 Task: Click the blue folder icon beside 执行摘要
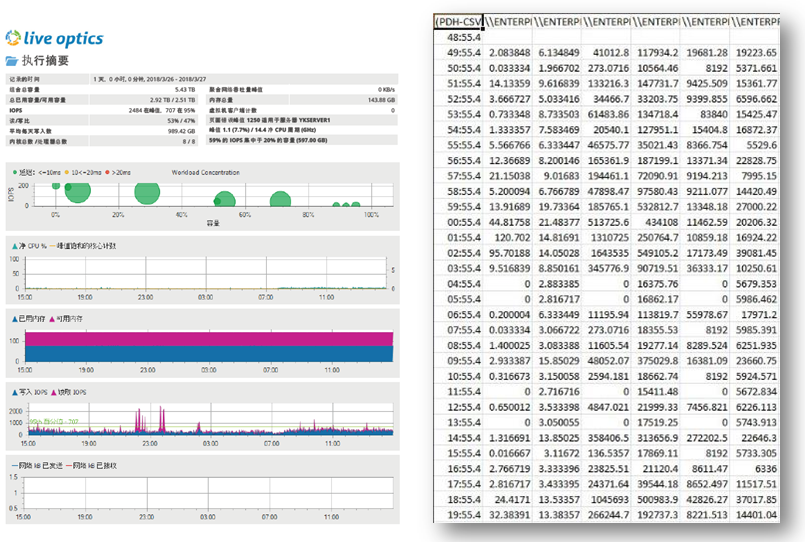(11, 61)
